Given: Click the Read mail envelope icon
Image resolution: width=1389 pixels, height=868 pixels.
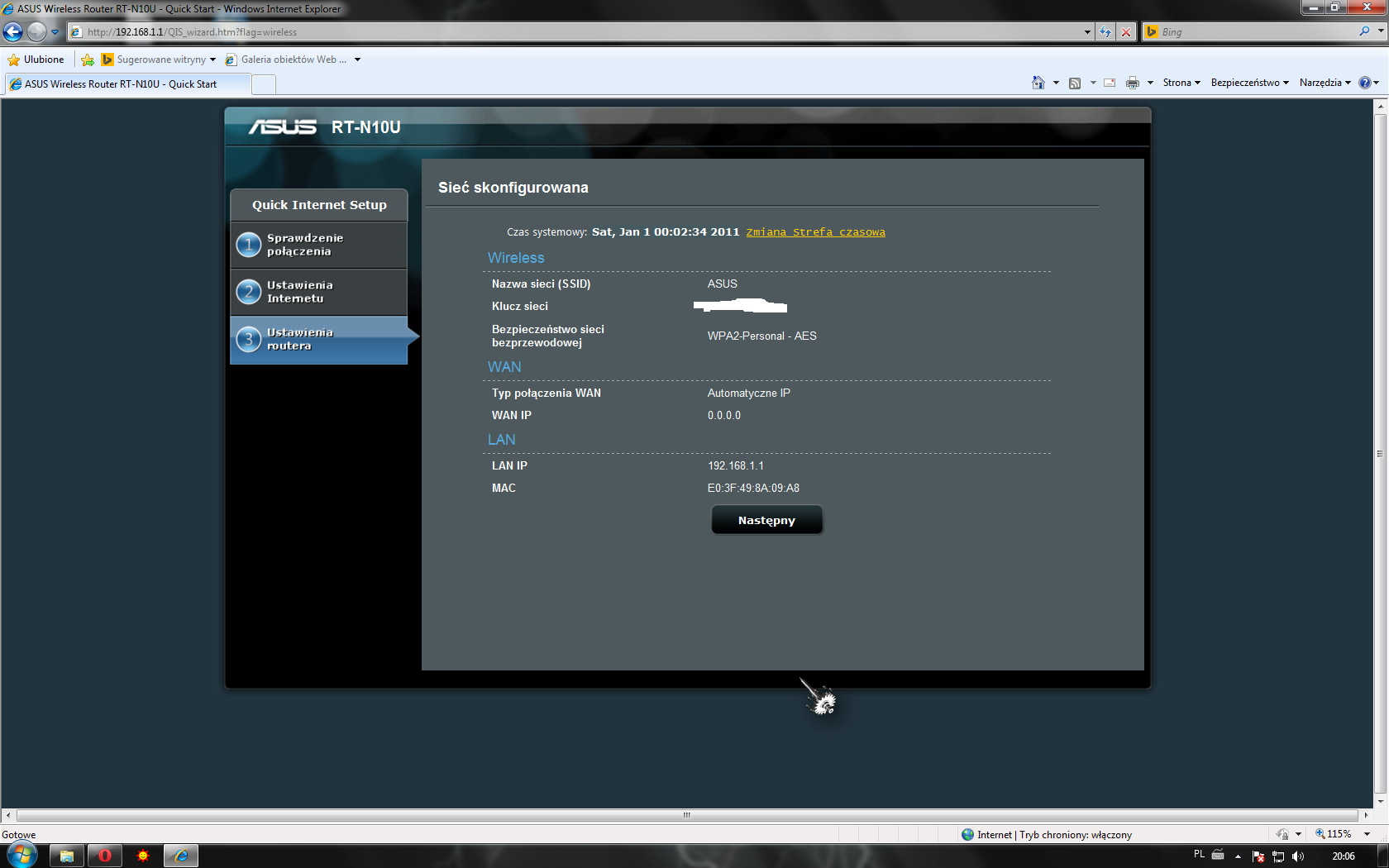Looking at the screenshot, I should click(x=1110, y=83).
